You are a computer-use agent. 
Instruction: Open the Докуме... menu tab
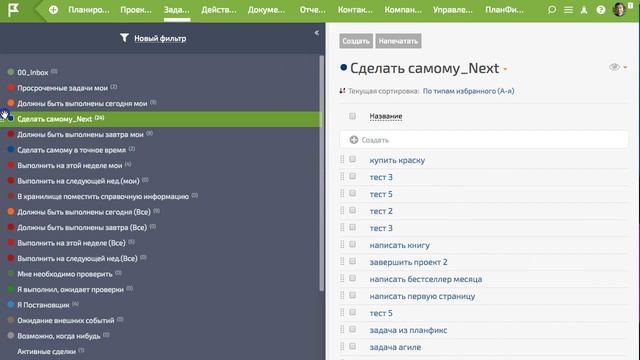coord(266,10)
